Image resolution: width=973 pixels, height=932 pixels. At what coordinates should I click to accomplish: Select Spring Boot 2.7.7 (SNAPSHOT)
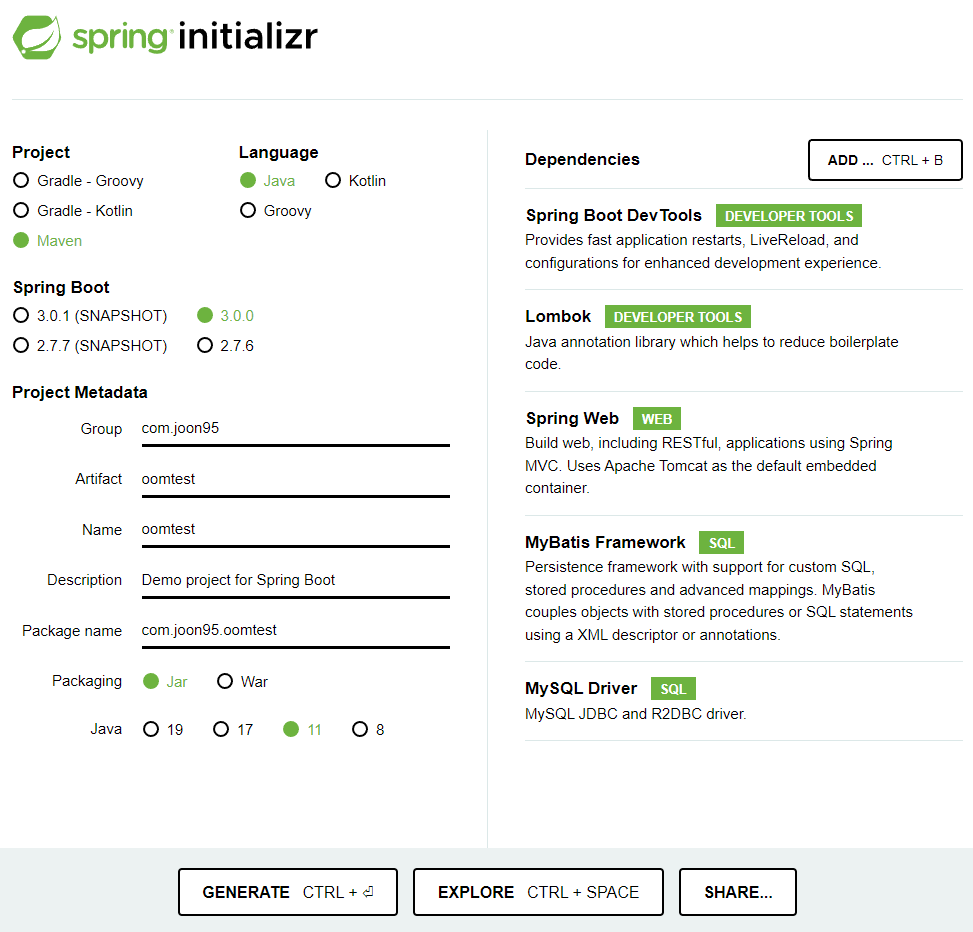click(90, 345)
